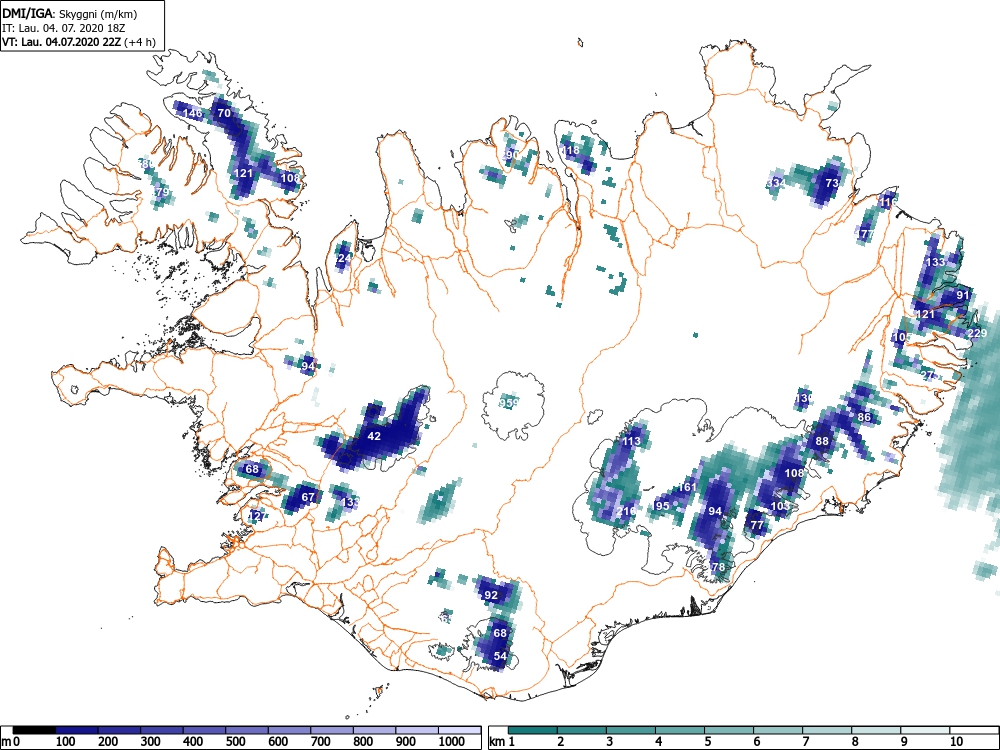This screenshot has height=750, width=1000.
Task: Click the visibility value '178' near southeast coast
Action: pos(716,567)
